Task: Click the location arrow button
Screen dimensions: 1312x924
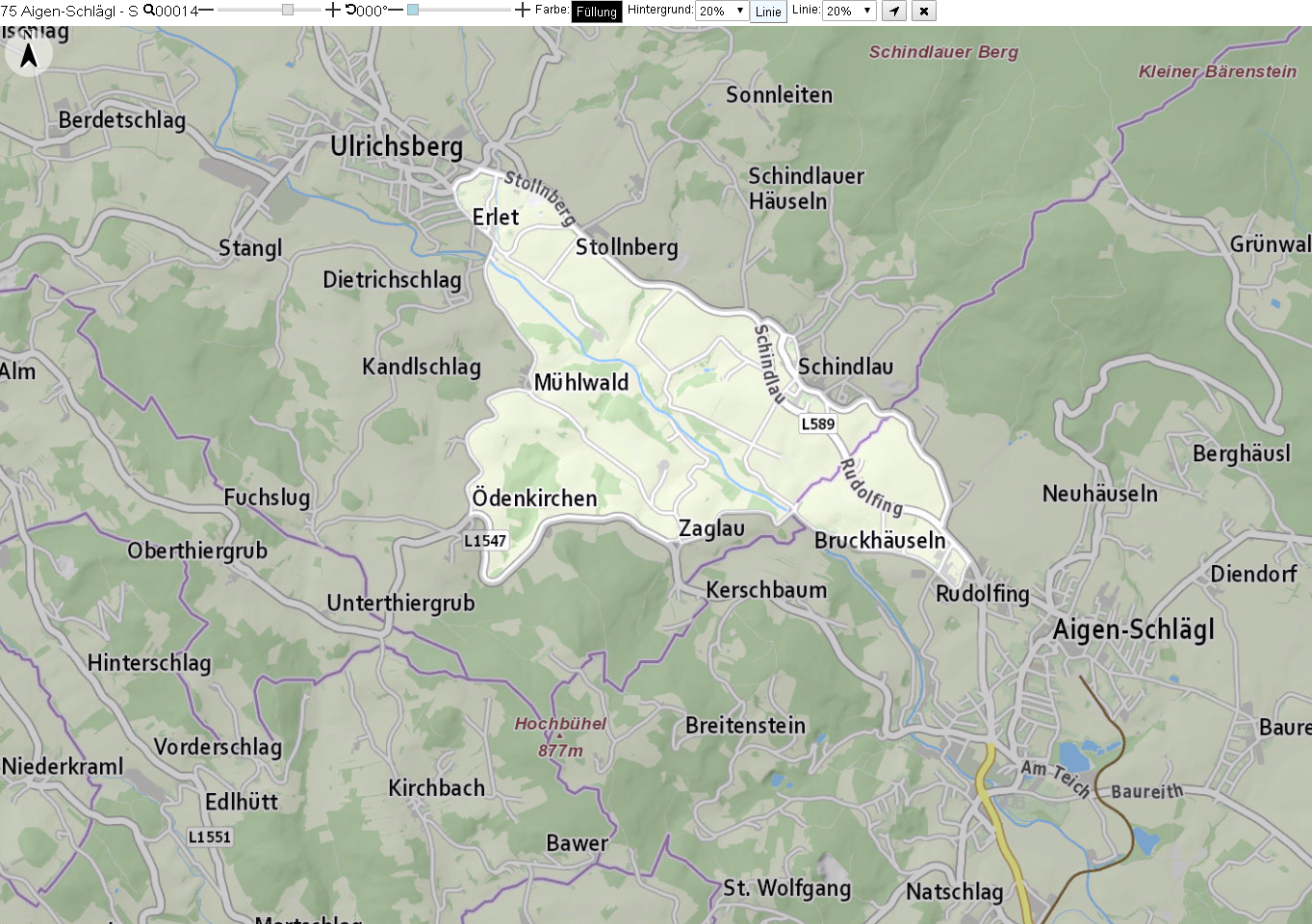Action: pos(895,12)
